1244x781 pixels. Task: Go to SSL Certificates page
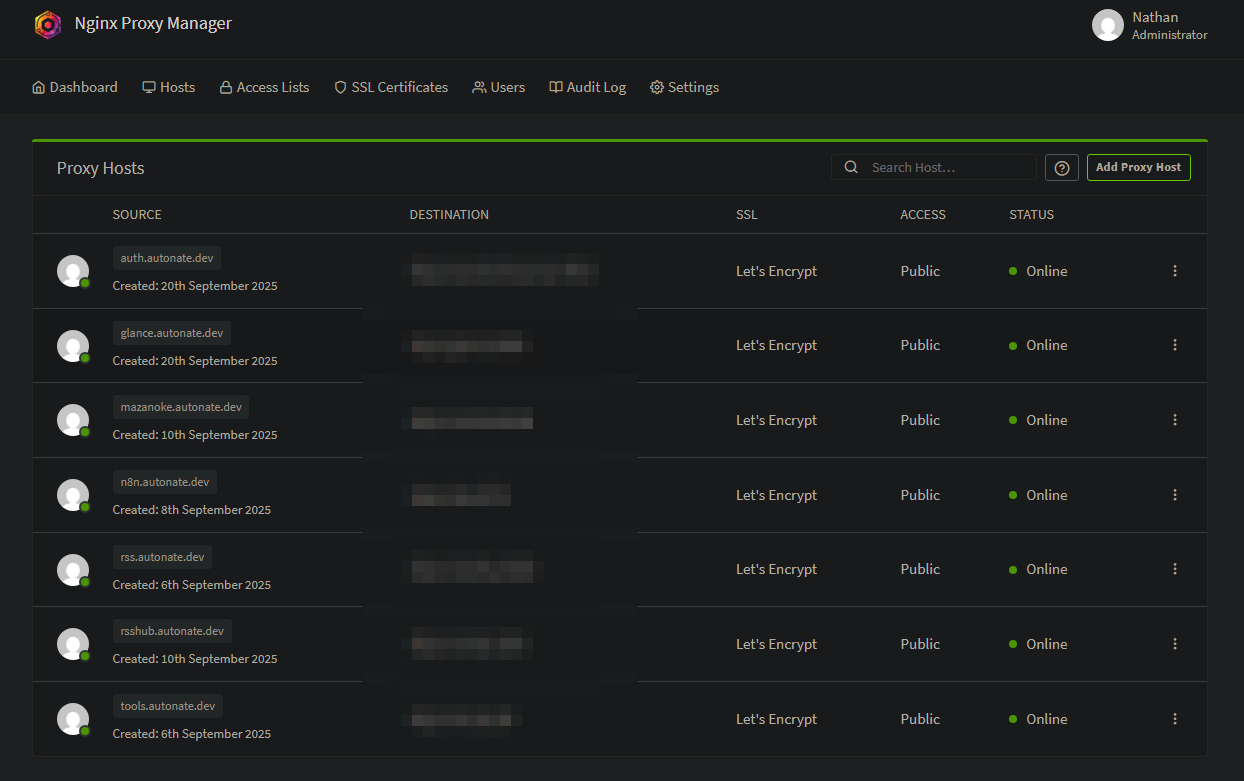click(390, 87)
